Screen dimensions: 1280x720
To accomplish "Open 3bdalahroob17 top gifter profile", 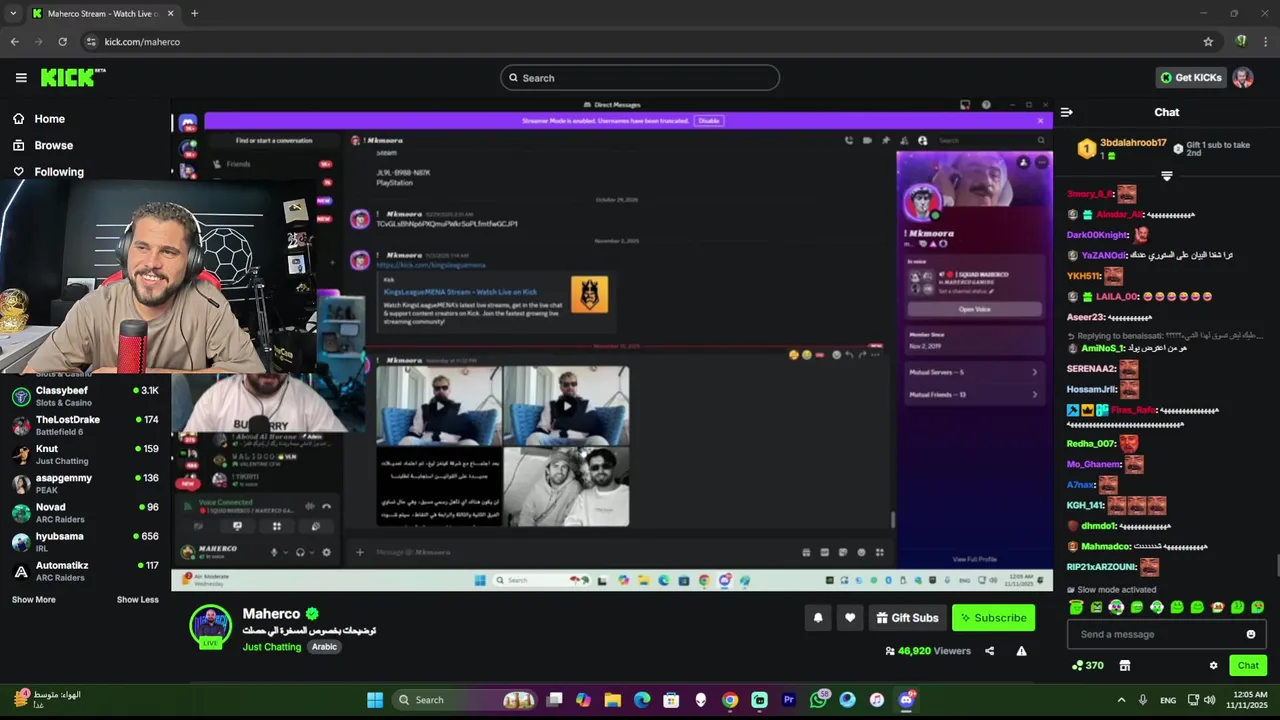I will click(1133, 143).
